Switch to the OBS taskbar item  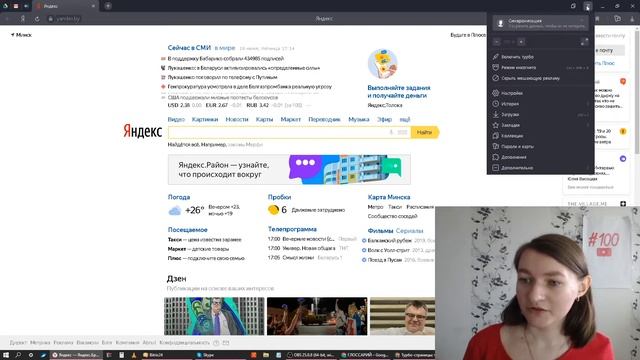[312, 355]
